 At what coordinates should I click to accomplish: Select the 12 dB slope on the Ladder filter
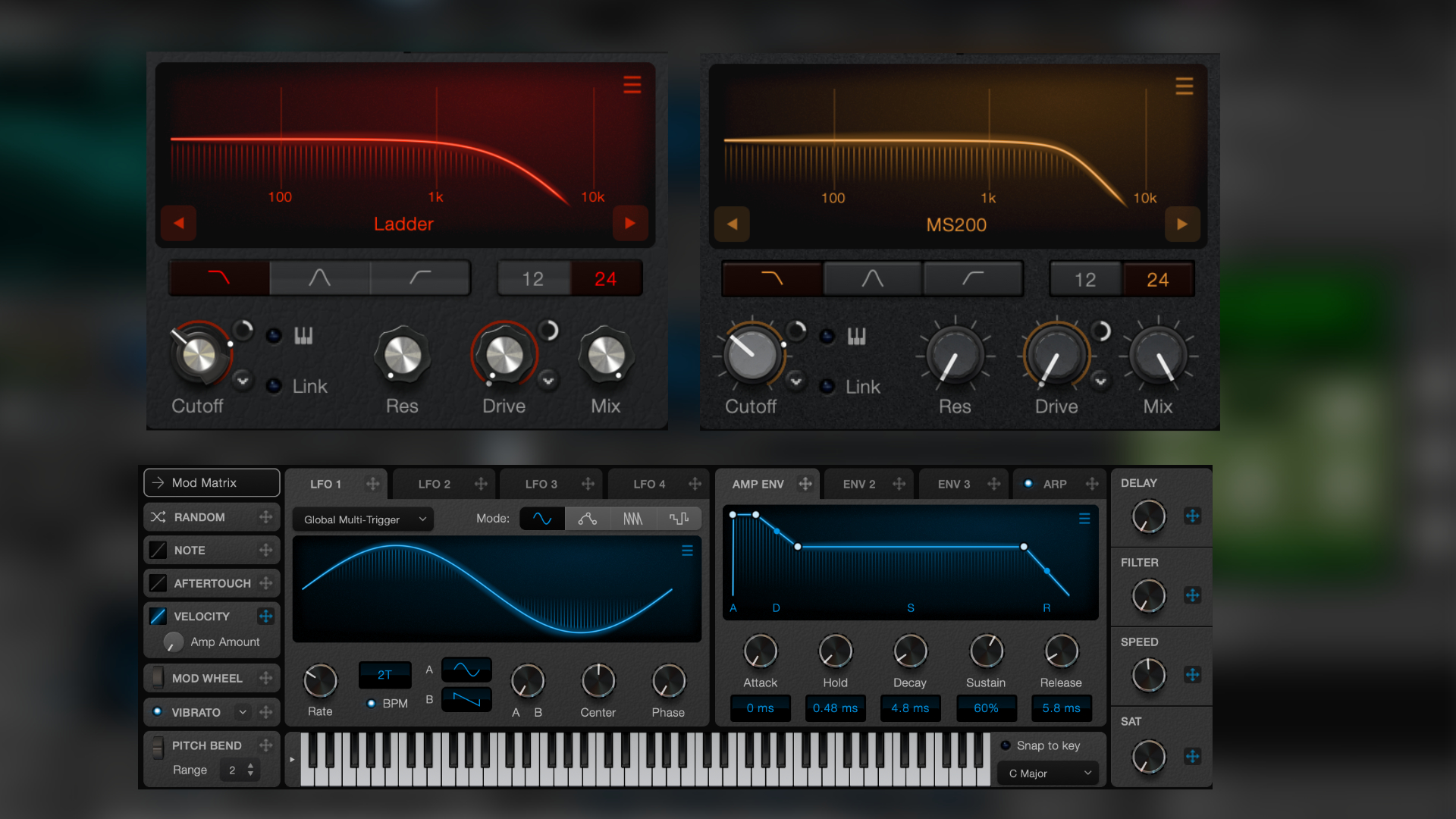532,279
